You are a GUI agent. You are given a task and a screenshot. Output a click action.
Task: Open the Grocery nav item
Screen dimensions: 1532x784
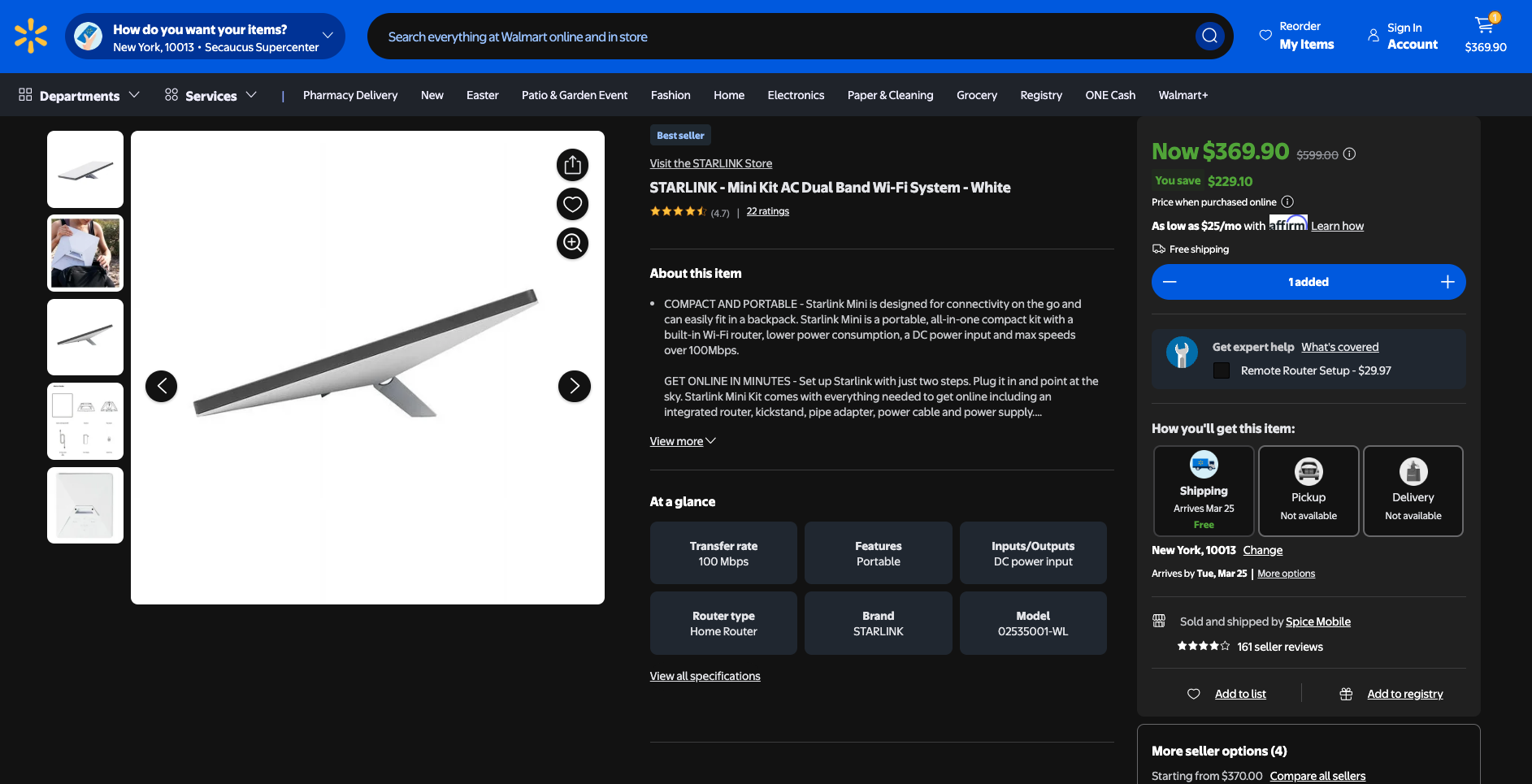coord(976,95)
